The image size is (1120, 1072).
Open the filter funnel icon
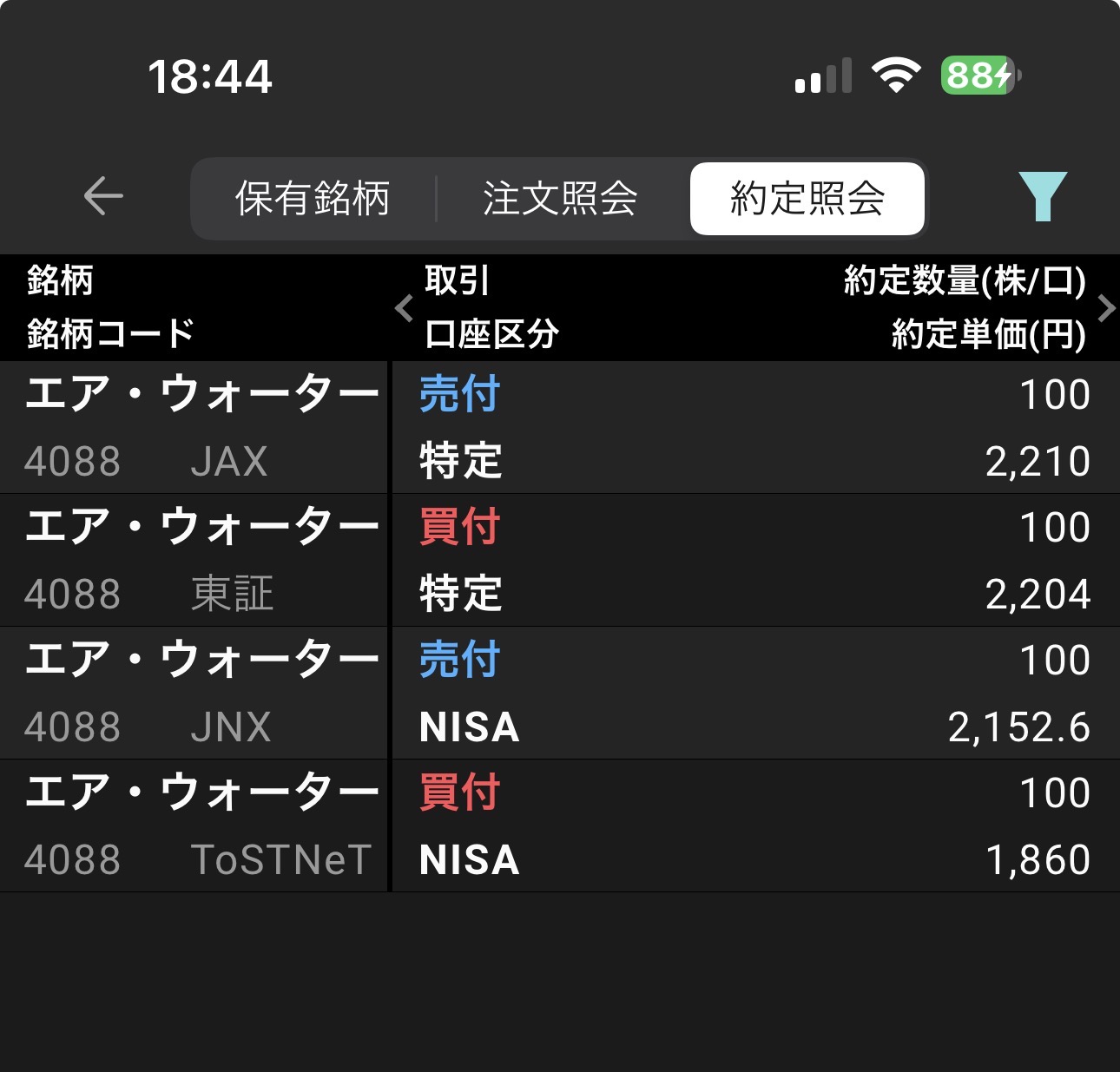tap(1042, 196)
